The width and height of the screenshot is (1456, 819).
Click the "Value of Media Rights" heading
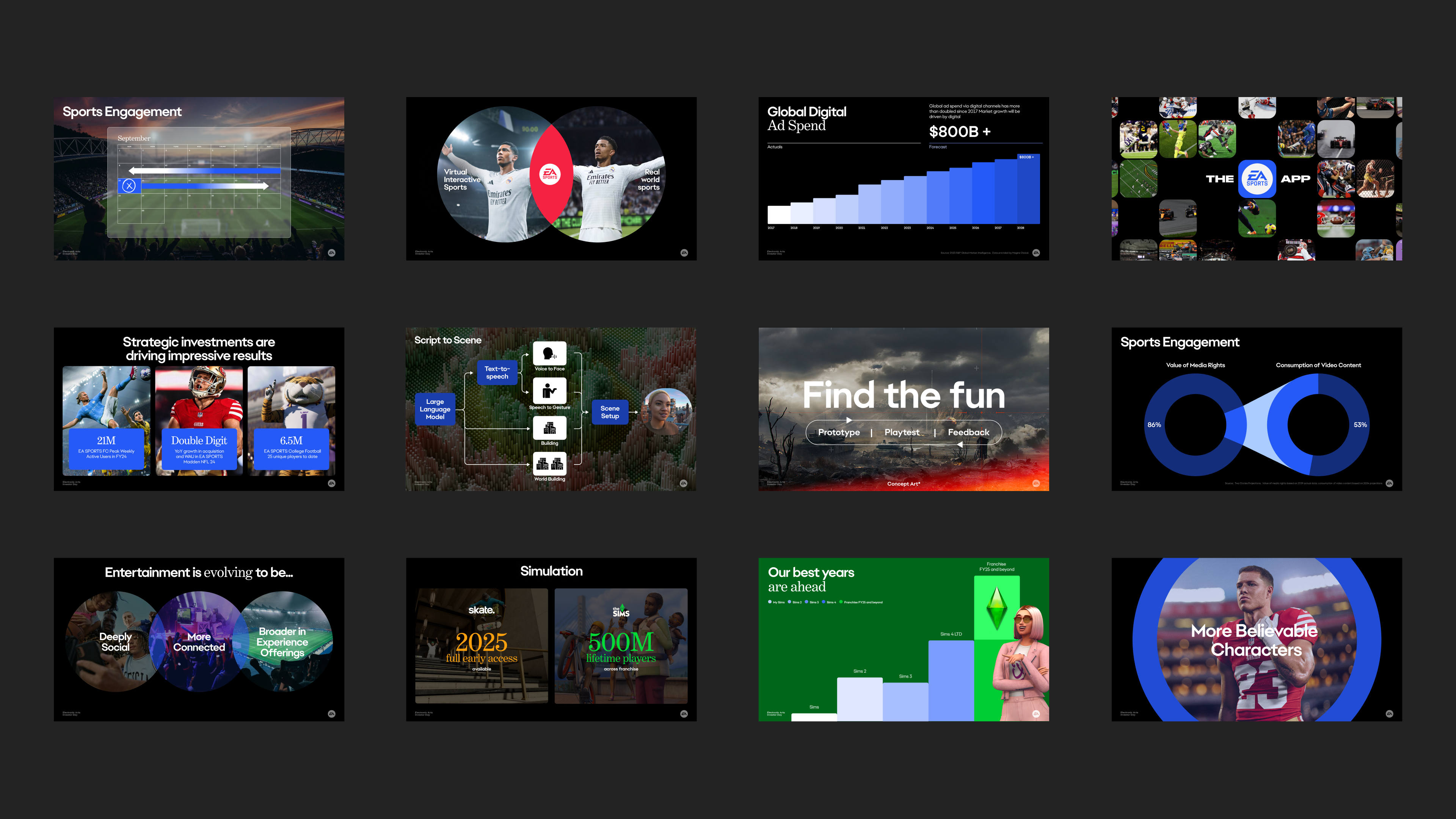click(x=1196, y=365)
